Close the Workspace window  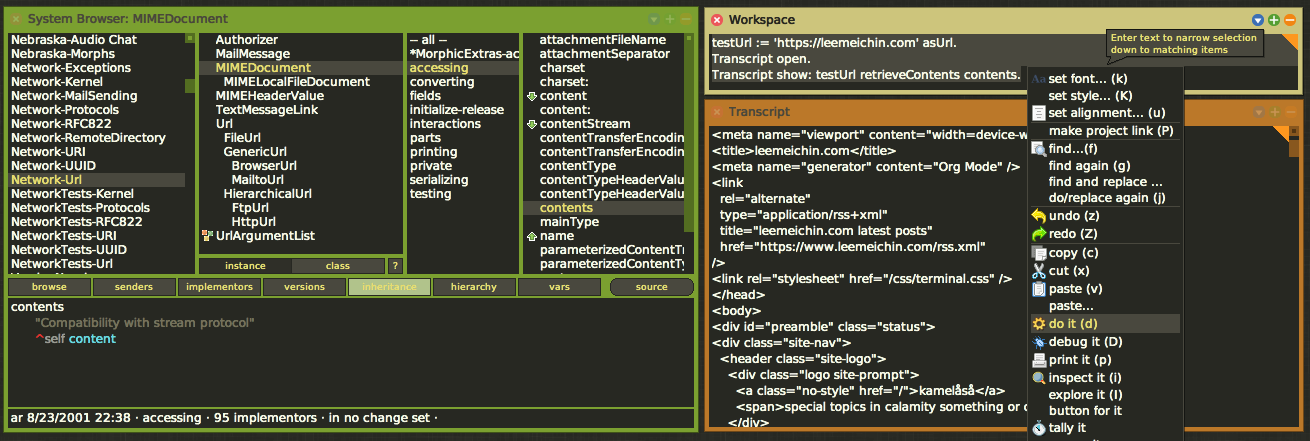pos(717,20)
